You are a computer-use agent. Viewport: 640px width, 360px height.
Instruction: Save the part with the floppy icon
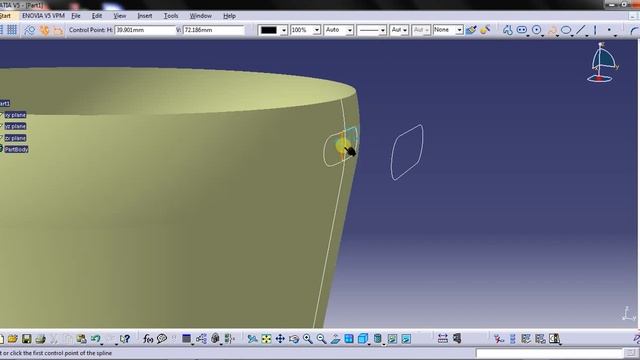click(x=27, y=339)
